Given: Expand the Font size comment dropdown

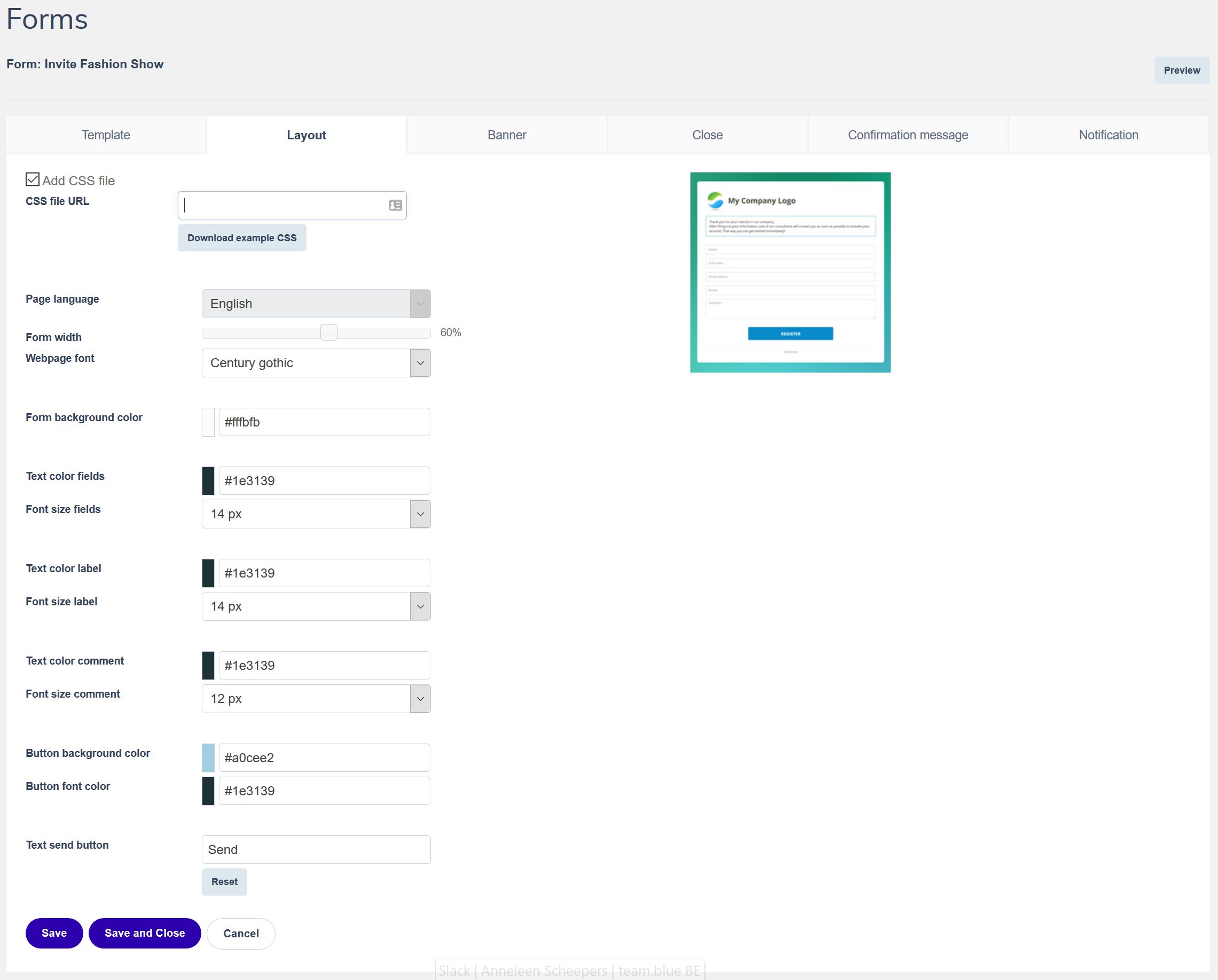Looking at the screenshot, I should pyautogui.click(x=315, y=699).
